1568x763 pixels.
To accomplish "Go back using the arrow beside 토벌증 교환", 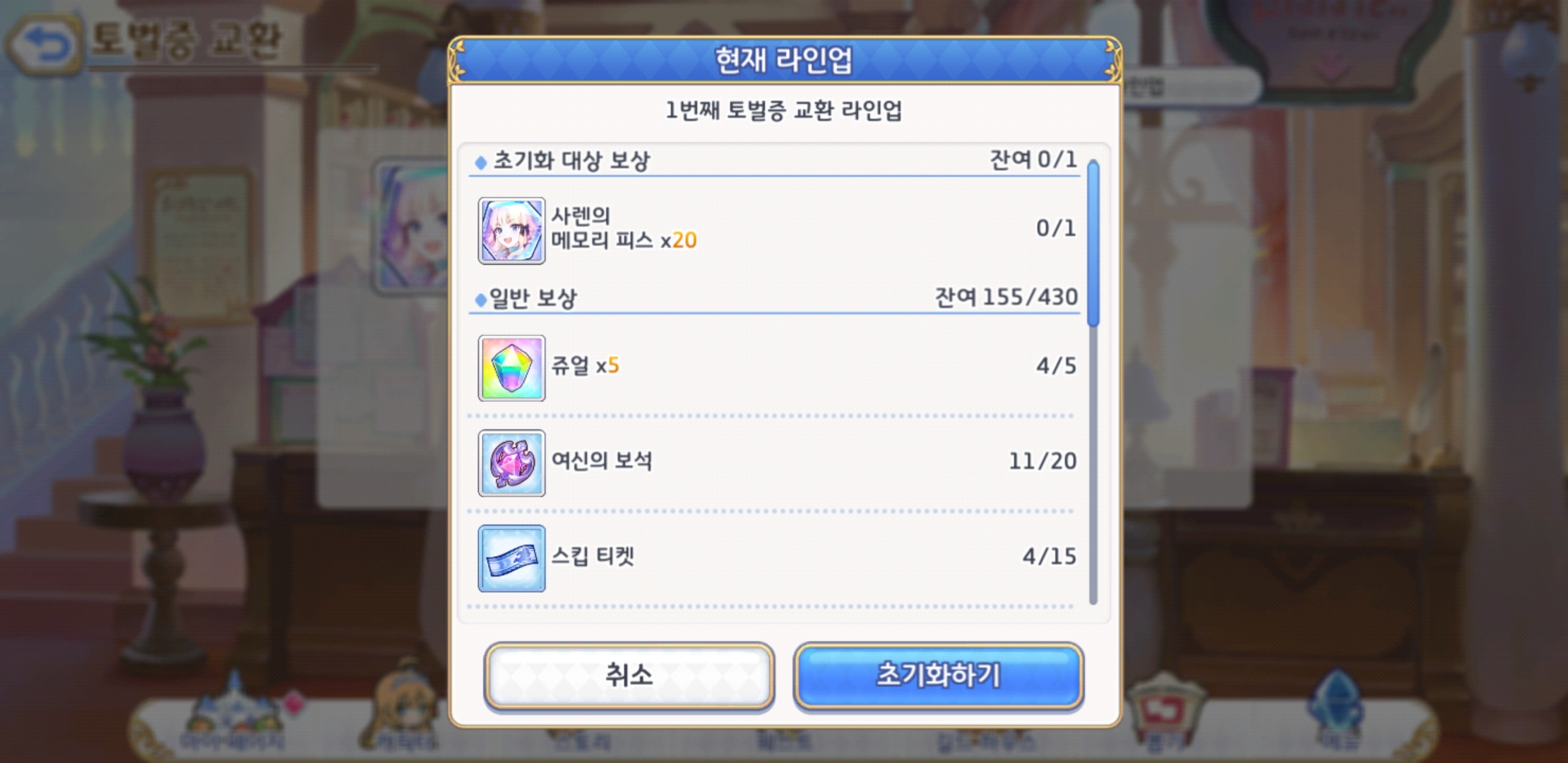I will [x=44, y=44].
